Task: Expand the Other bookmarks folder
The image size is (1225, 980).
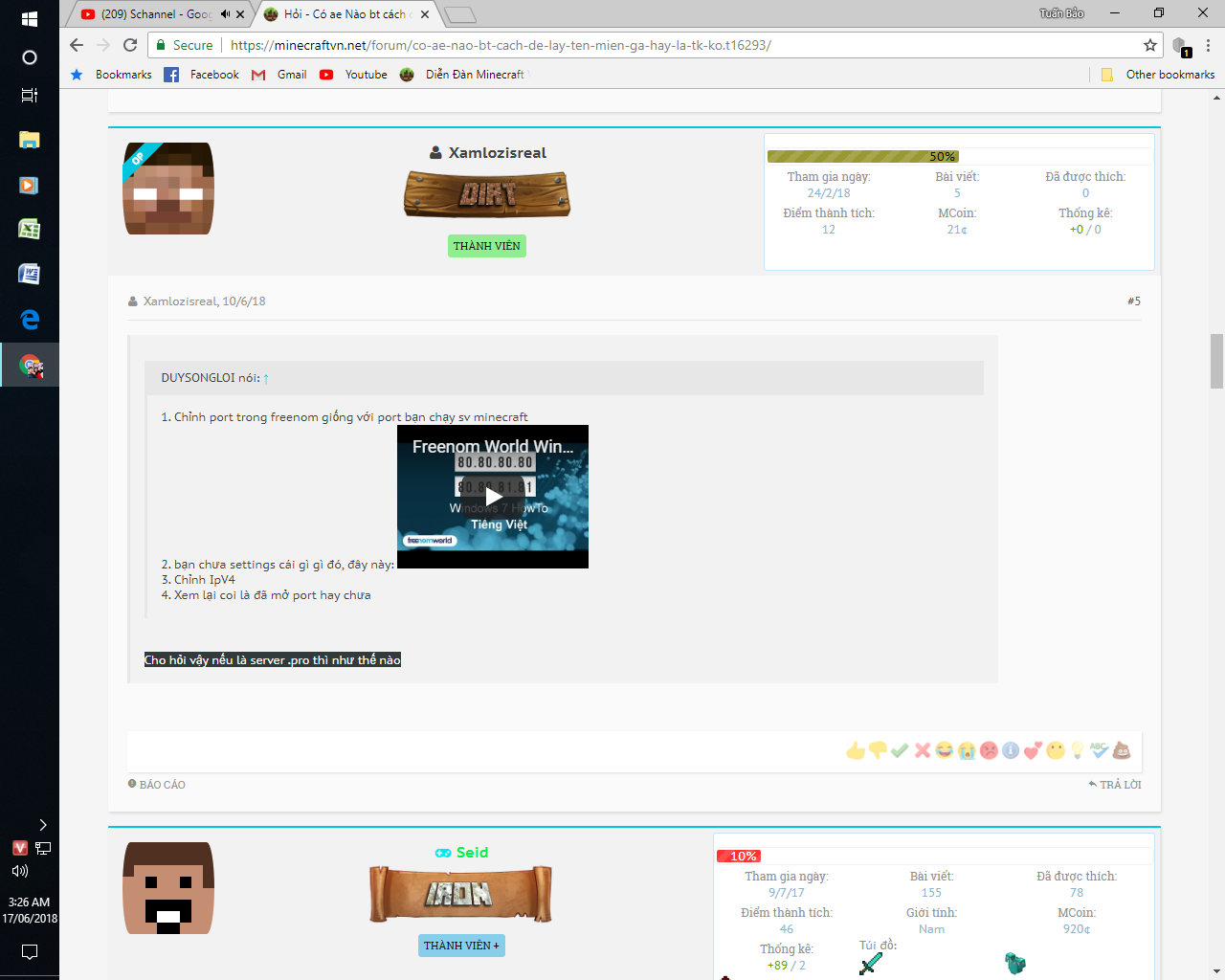Action: pos(1158,75)
